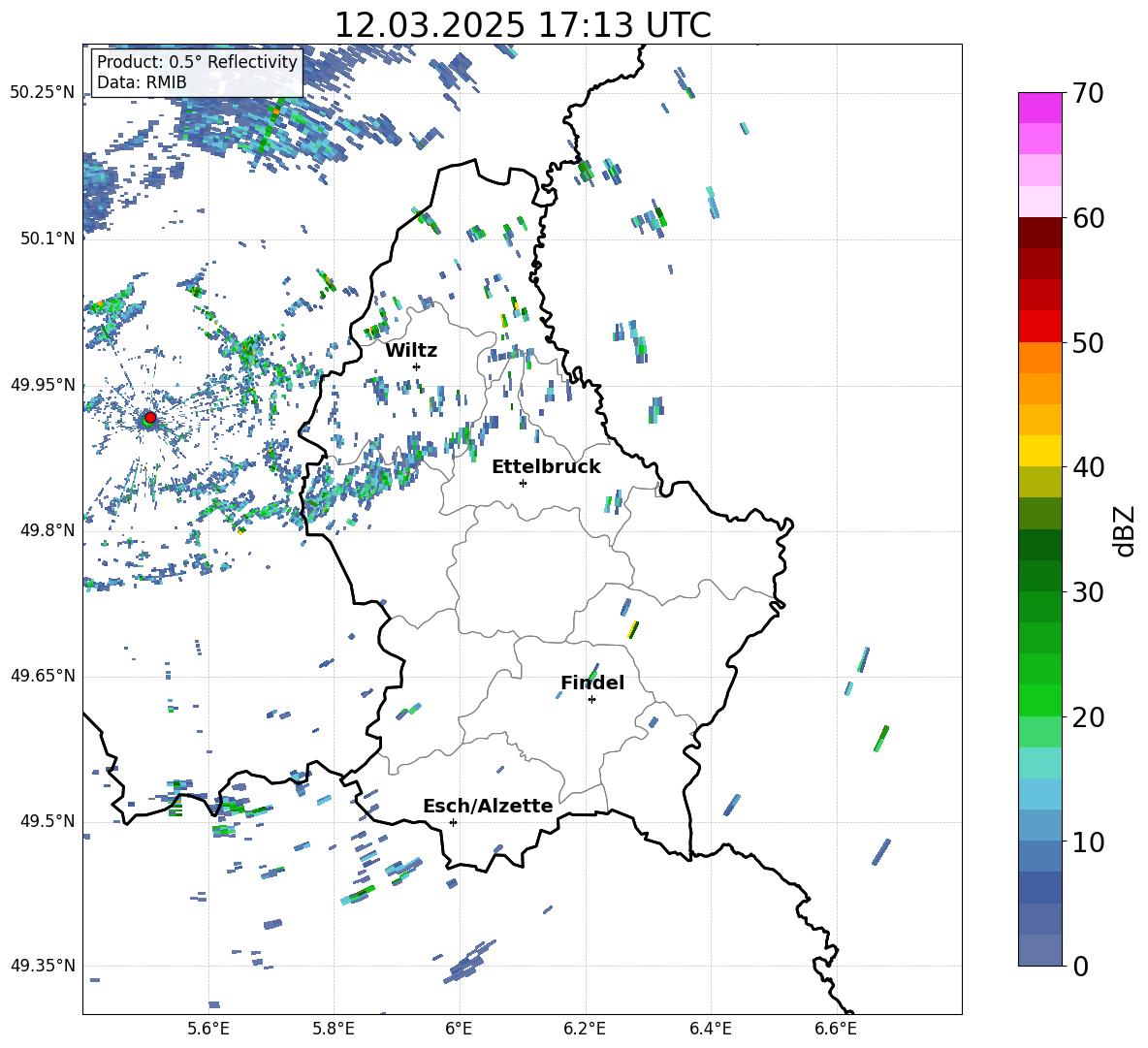
Task: Select the Wiltz city label
Action: coord(411,351)
